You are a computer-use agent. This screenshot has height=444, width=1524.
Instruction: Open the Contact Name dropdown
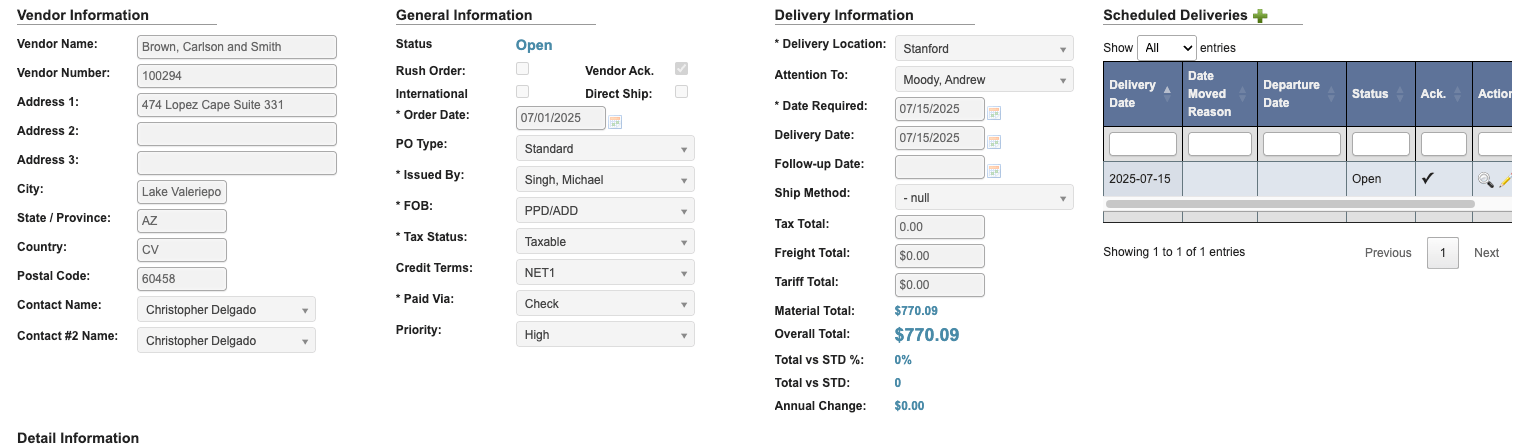click(x=226, y=310)
